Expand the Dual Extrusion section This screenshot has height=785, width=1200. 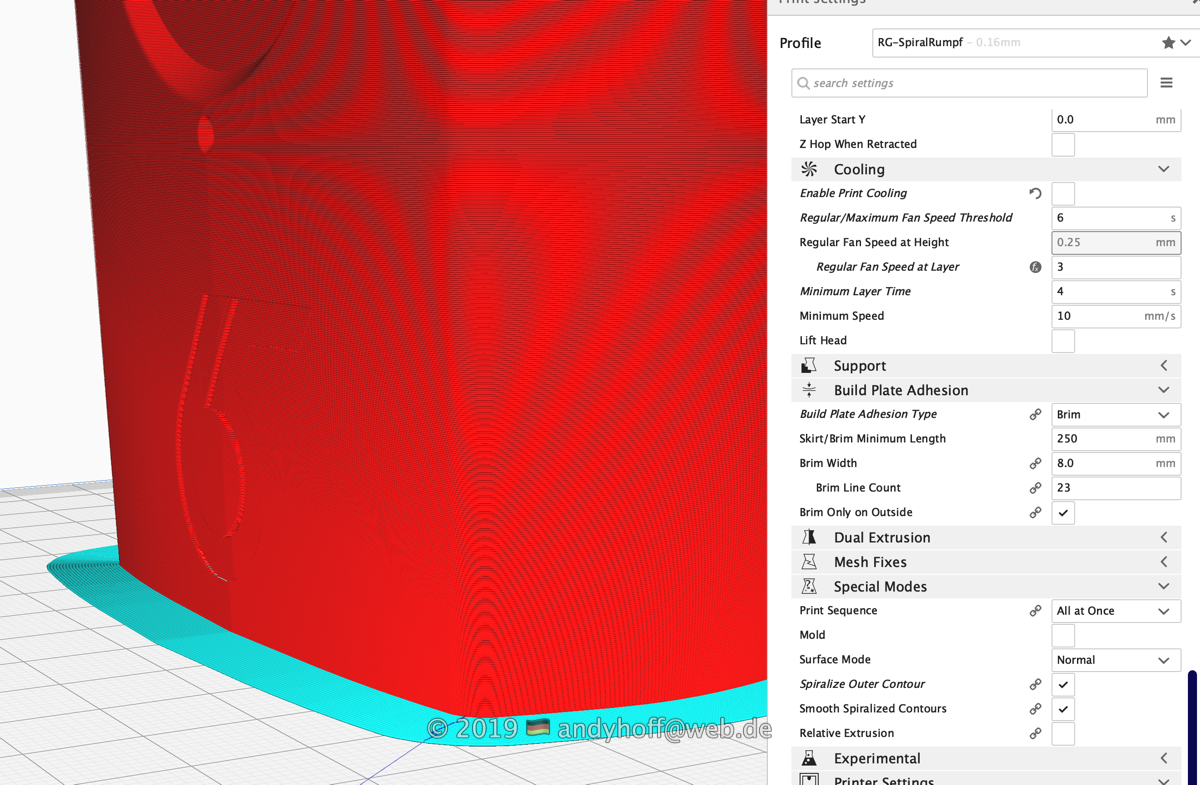coord(985,538)
